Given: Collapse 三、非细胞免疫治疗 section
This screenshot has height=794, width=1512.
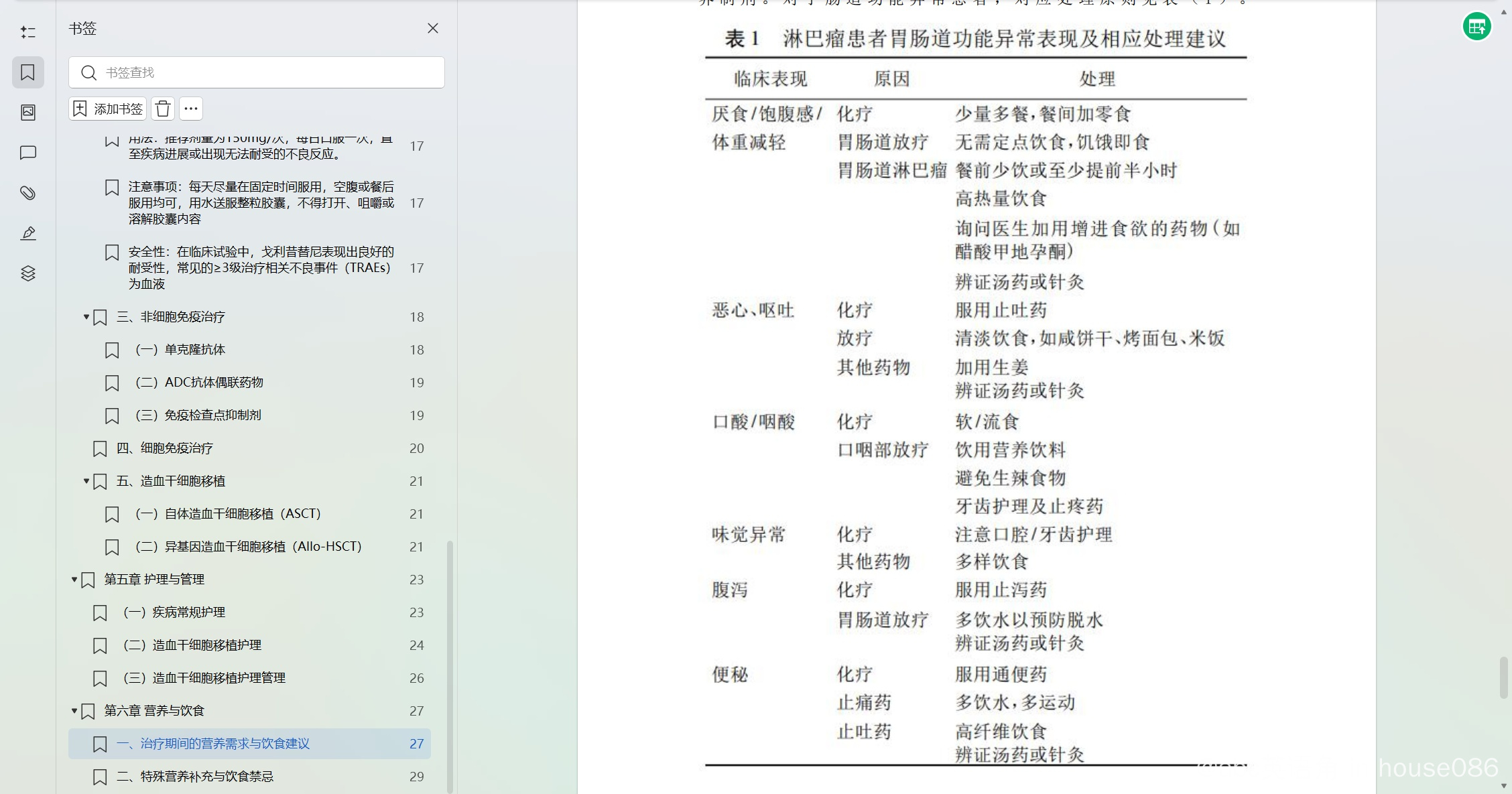Looking at the screenshot, I should [86, 316].
